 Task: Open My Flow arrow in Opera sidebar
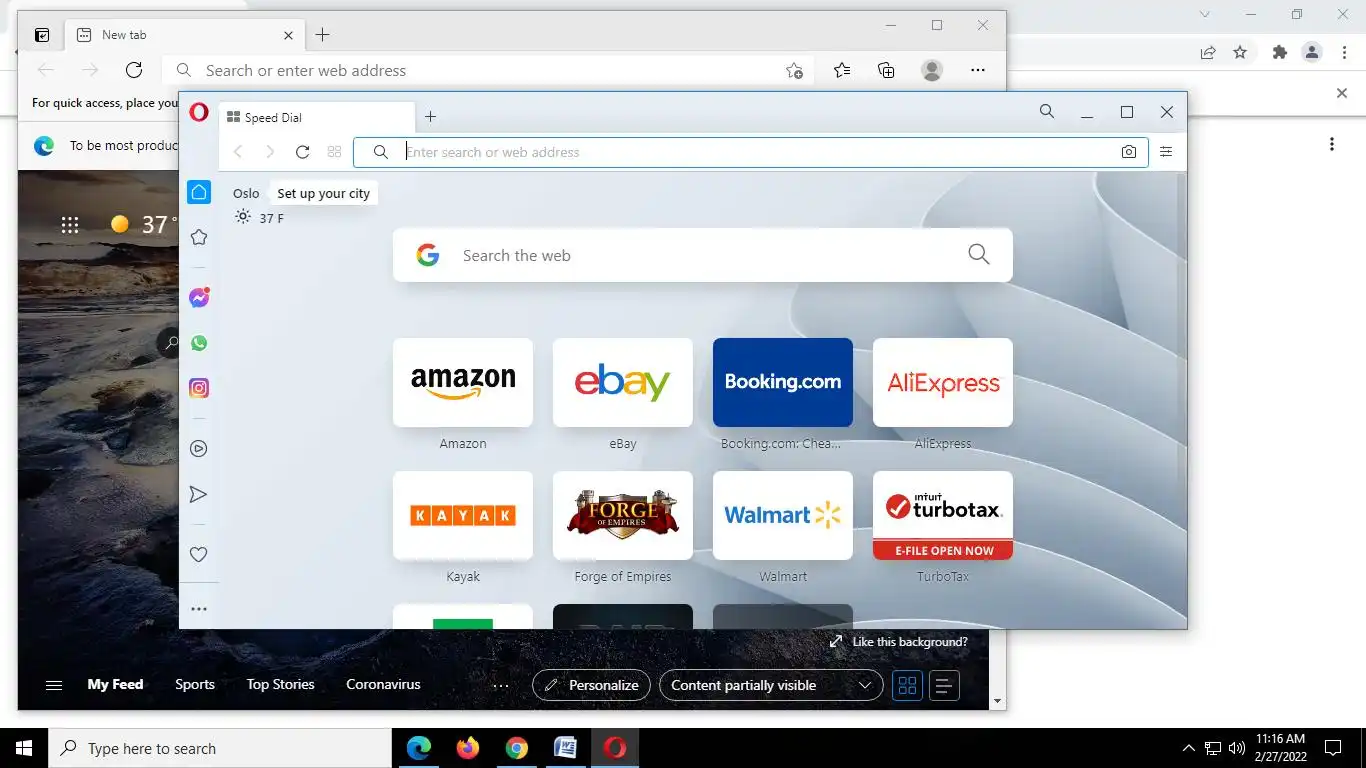(x=199, y=494)
